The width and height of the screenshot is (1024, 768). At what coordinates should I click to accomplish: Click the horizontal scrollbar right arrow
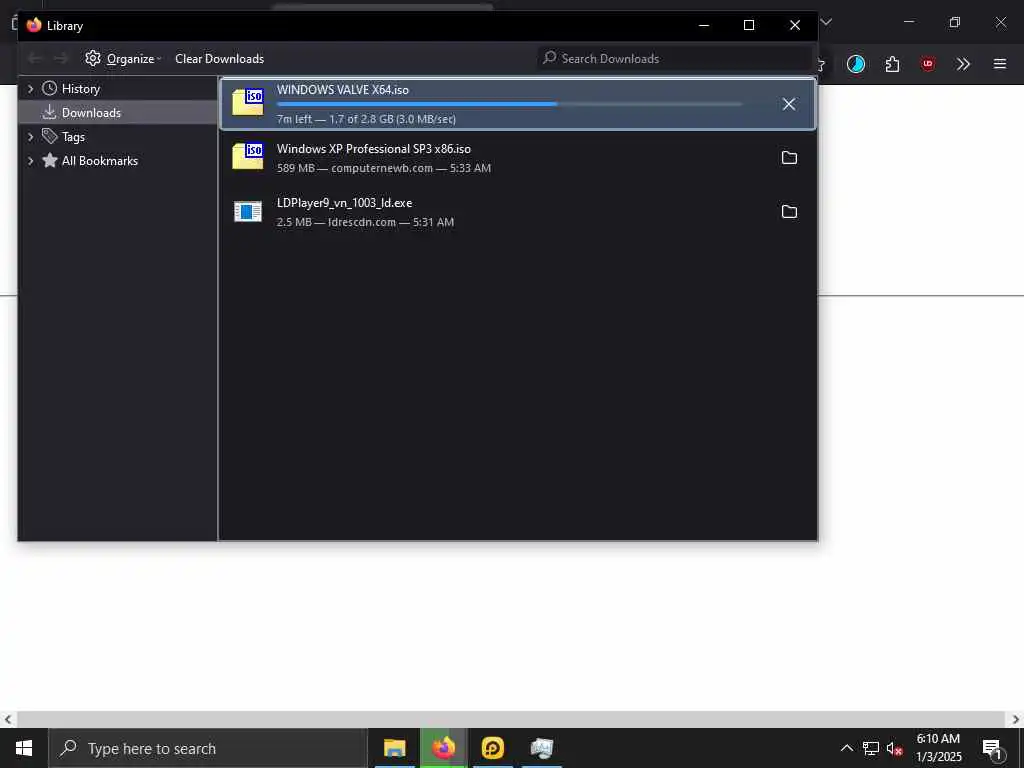click(1016, 720)
